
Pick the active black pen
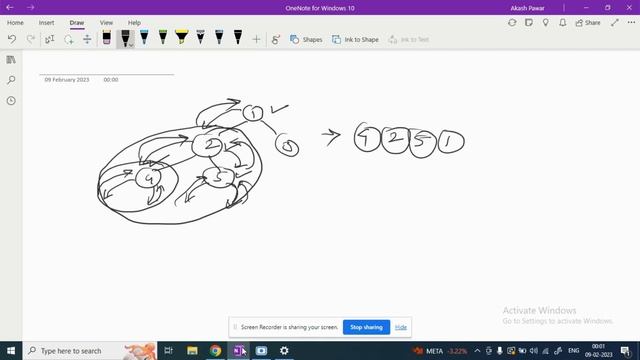pyautogui.click(x=125, y=38)
